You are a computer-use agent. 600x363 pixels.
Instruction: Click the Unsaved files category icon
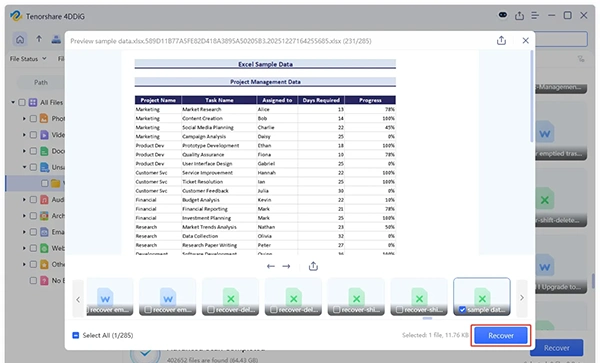(44, 167)
